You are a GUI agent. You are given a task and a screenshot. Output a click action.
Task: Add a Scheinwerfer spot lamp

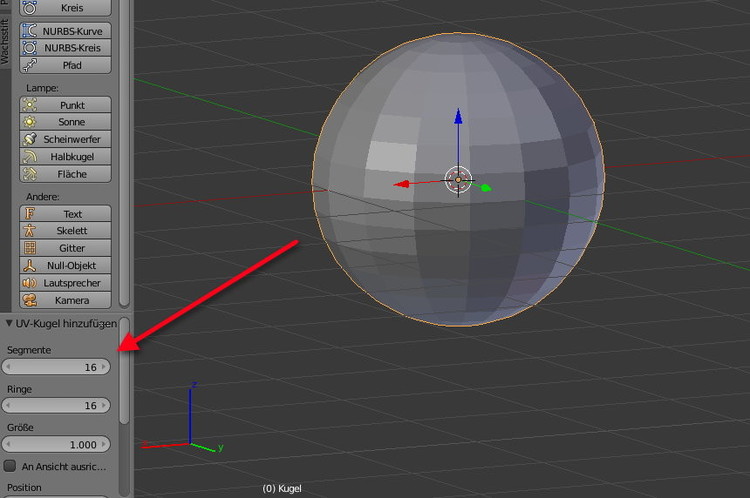point(66,139)
